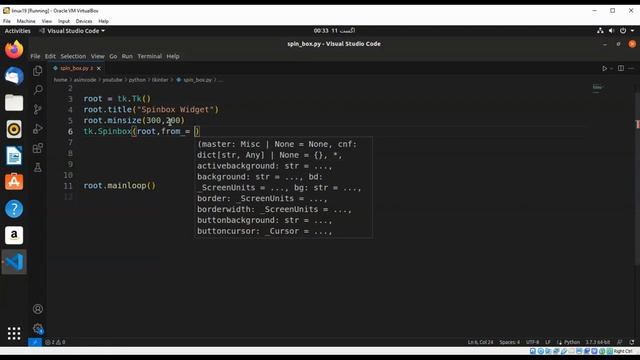640x360 pixels.
Task: Open the Accounts menu icon
Action: 38,309
